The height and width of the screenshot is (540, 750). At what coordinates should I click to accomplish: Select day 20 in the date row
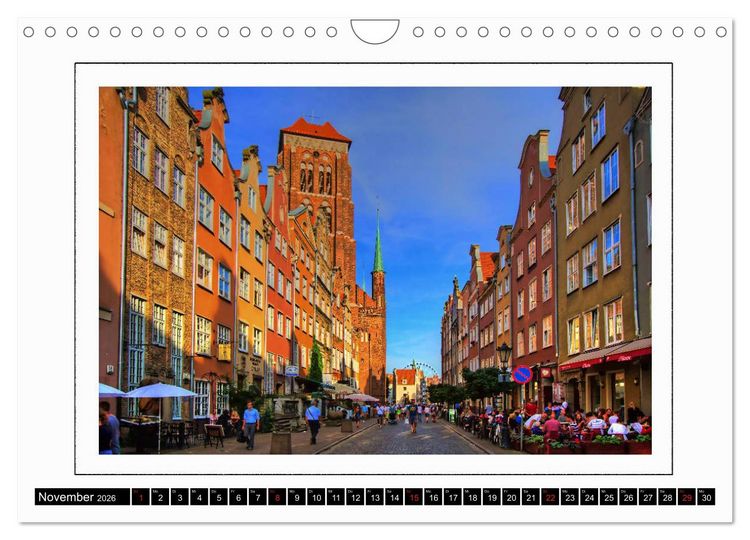[x=512, y=496]
